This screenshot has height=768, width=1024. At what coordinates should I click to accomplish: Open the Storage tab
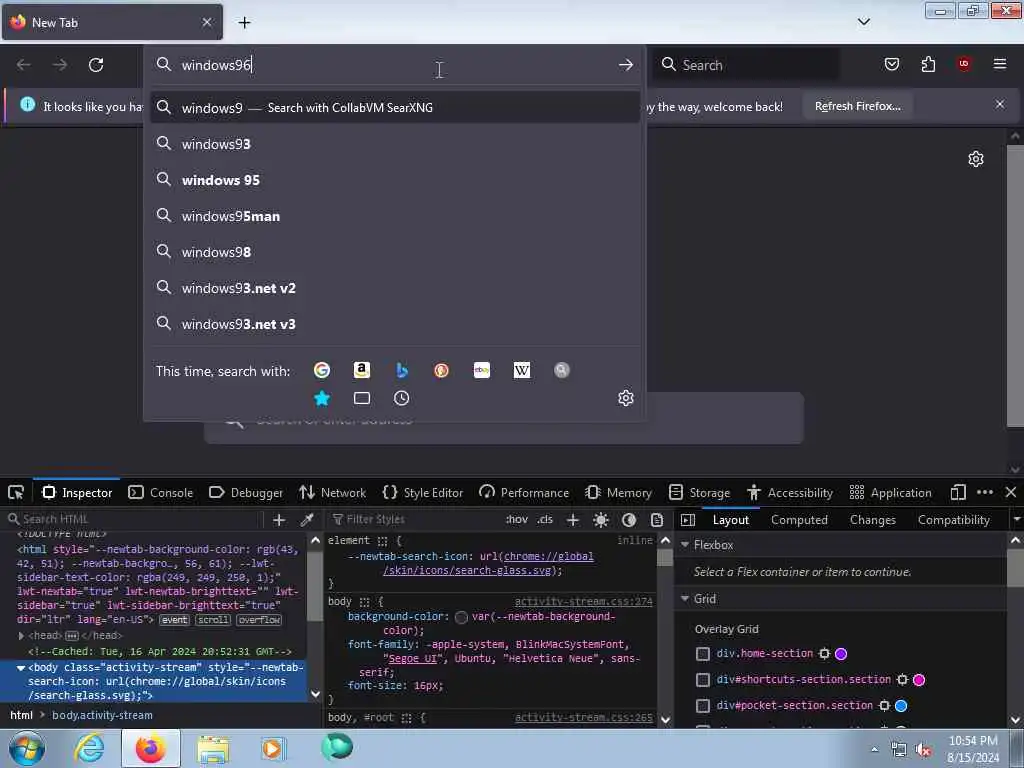(x=699, y=492)
